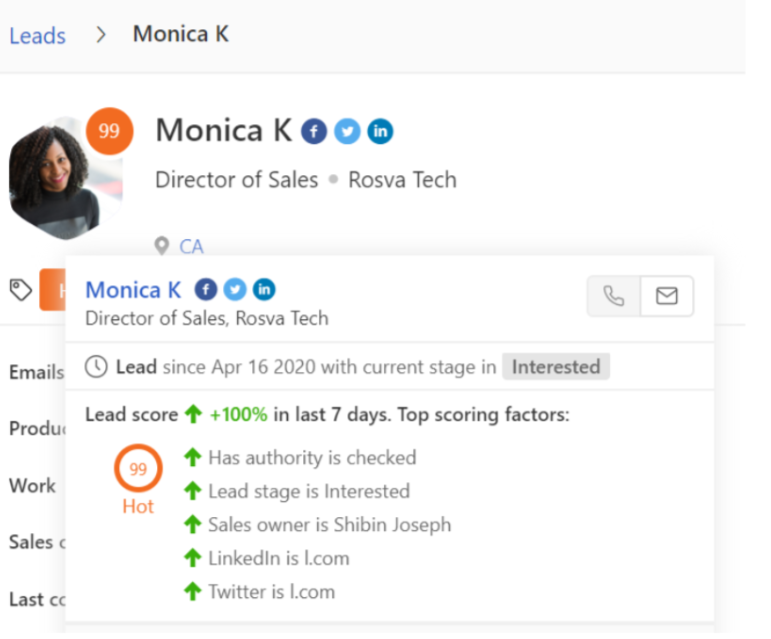The image size is (771, 639).
Task: Open Monica K link in popup card
Action: [133, 290]
